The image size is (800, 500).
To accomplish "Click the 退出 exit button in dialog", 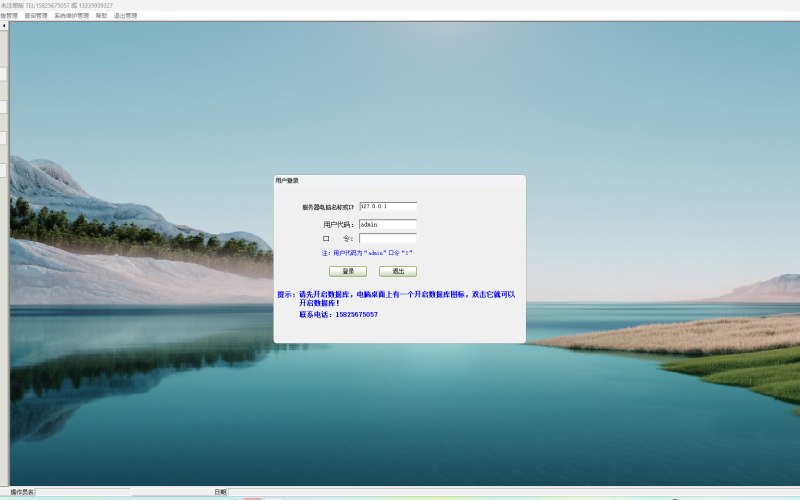I will tap(398, 271).
